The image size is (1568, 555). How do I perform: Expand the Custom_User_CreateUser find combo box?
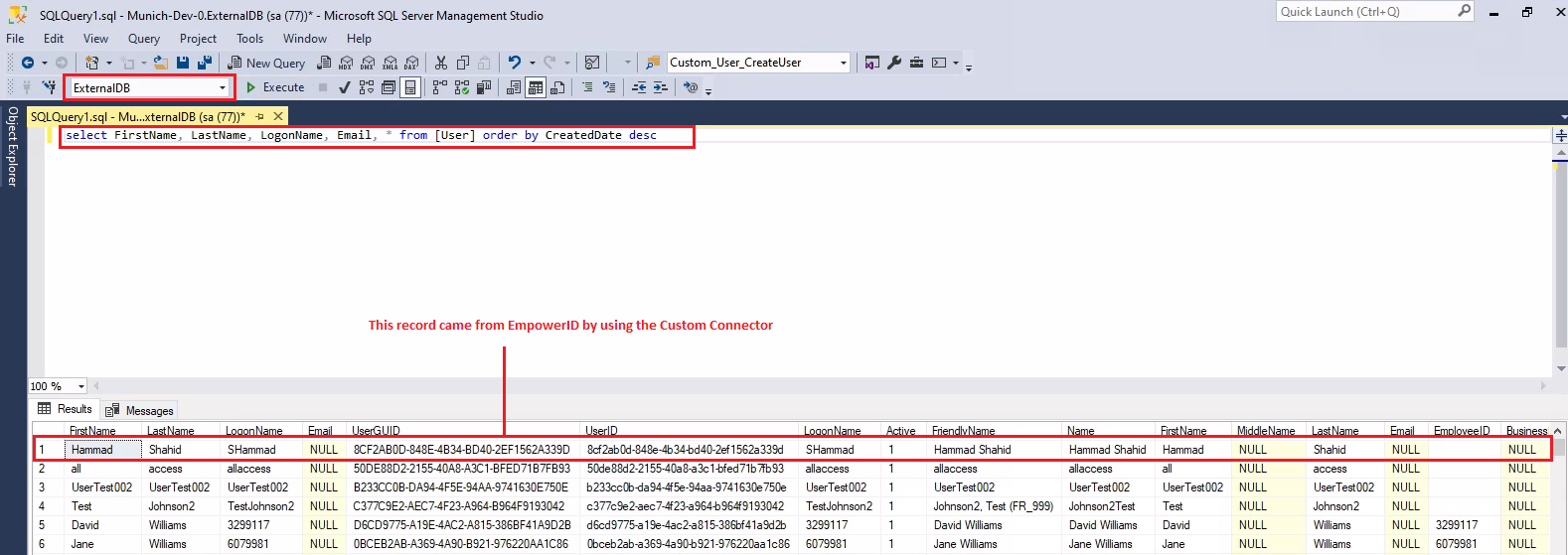(x=844, y=63)
